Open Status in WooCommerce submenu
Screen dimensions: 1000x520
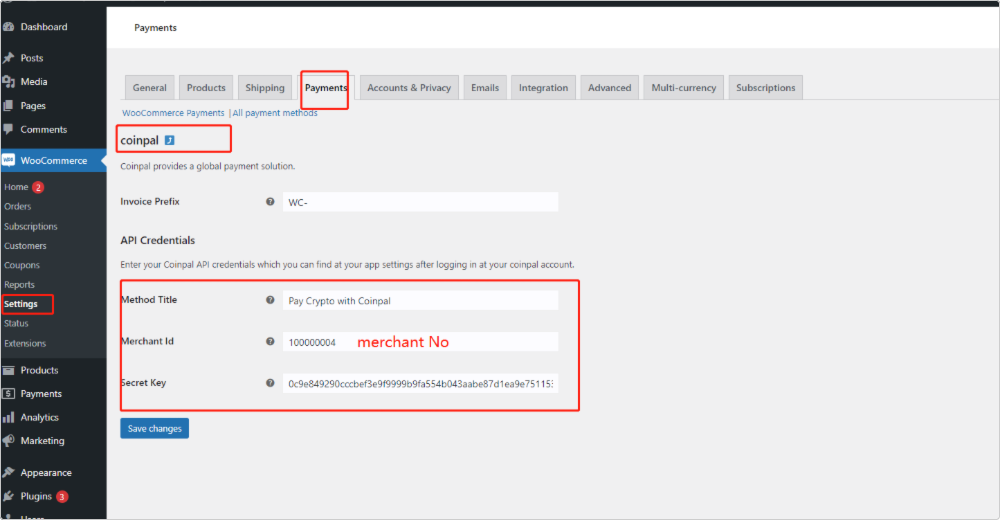coord(16,323)
